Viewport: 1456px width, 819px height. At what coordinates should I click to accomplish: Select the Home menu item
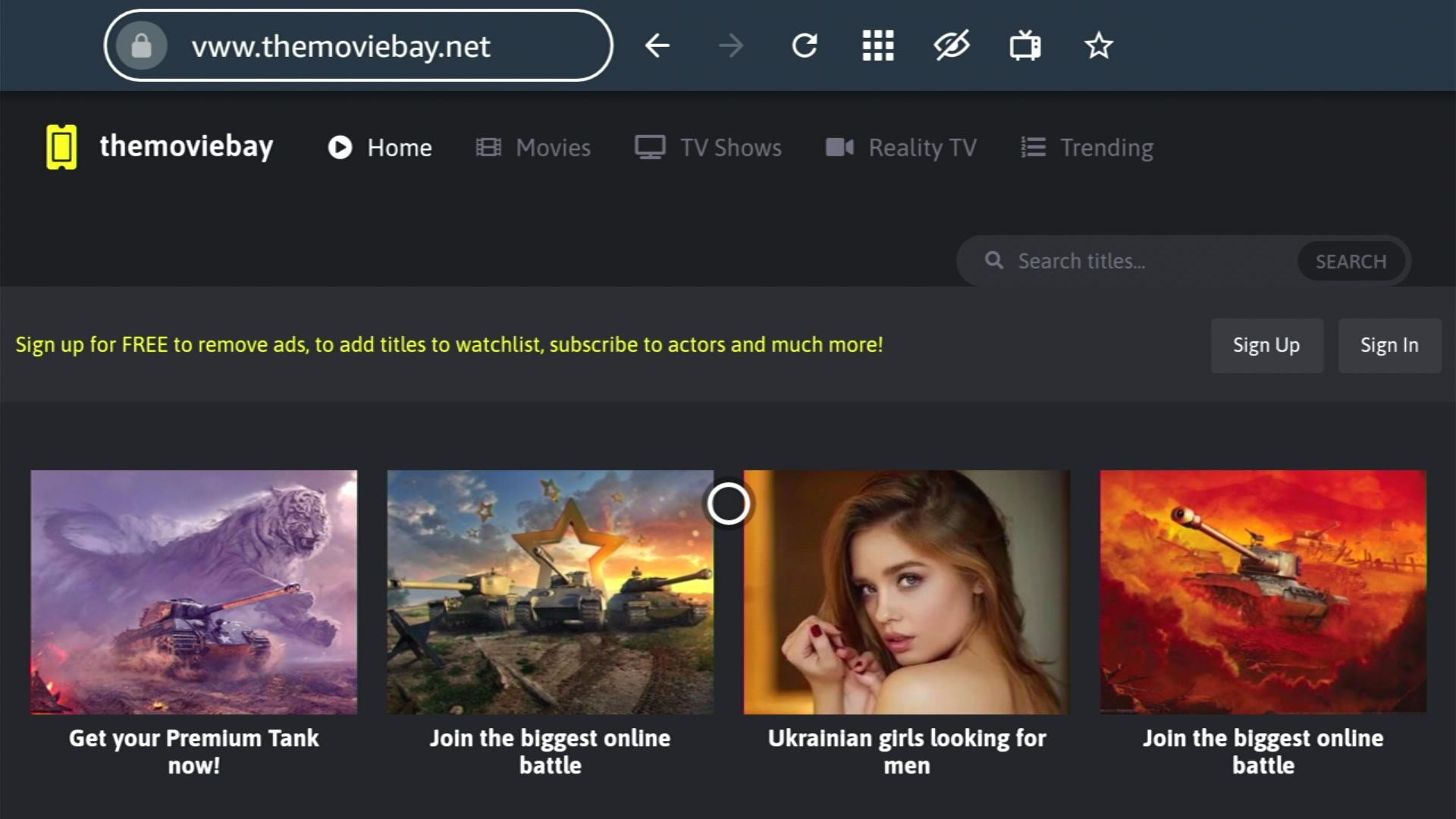point(380,147)
